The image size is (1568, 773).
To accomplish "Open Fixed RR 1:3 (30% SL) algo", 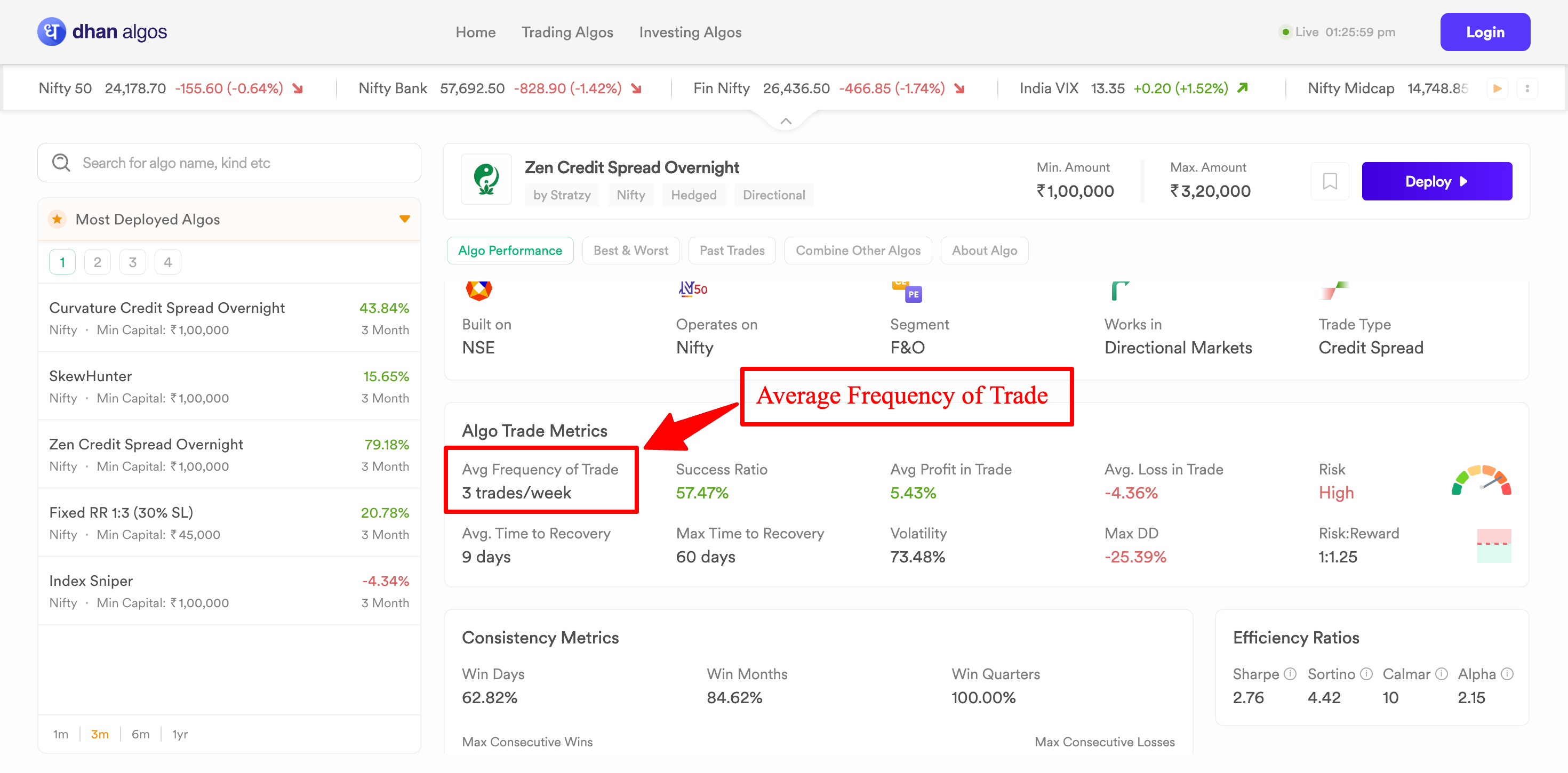I will pos(229,522).
